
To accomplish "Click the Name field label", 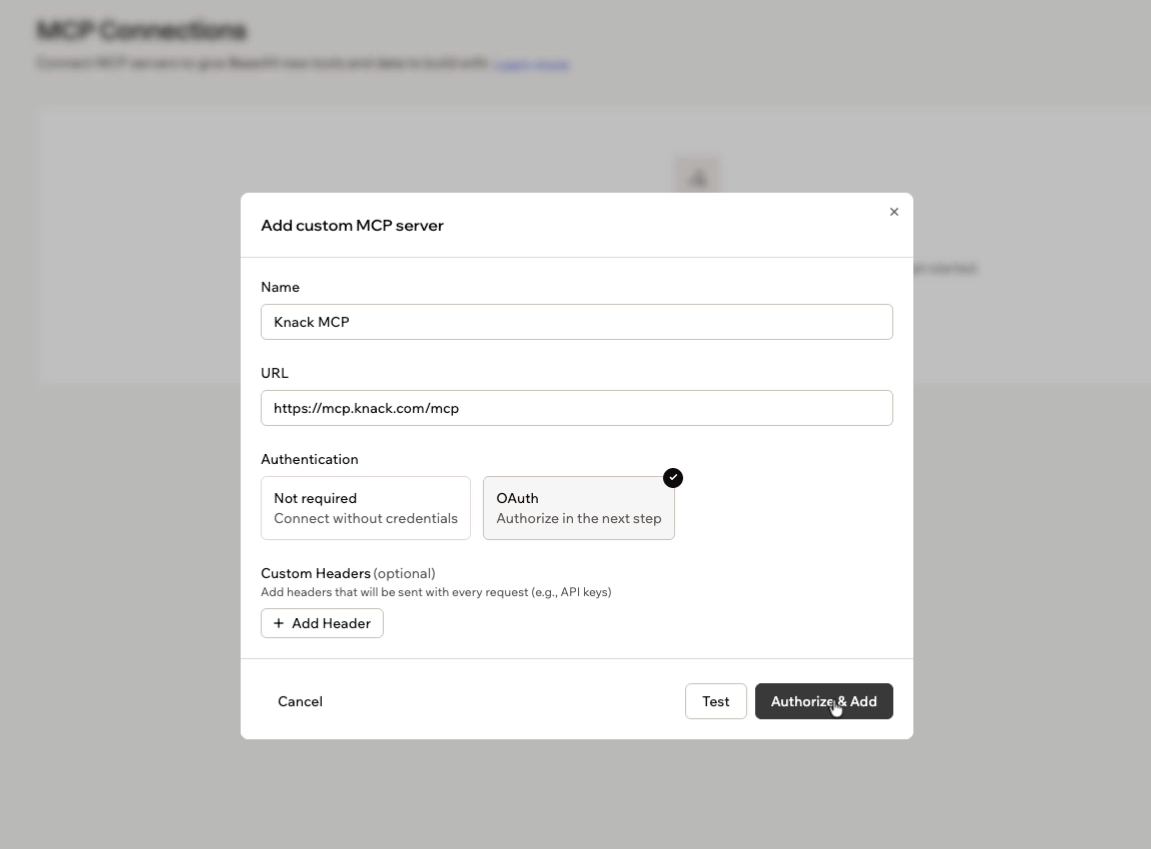I will coord(280,287).
